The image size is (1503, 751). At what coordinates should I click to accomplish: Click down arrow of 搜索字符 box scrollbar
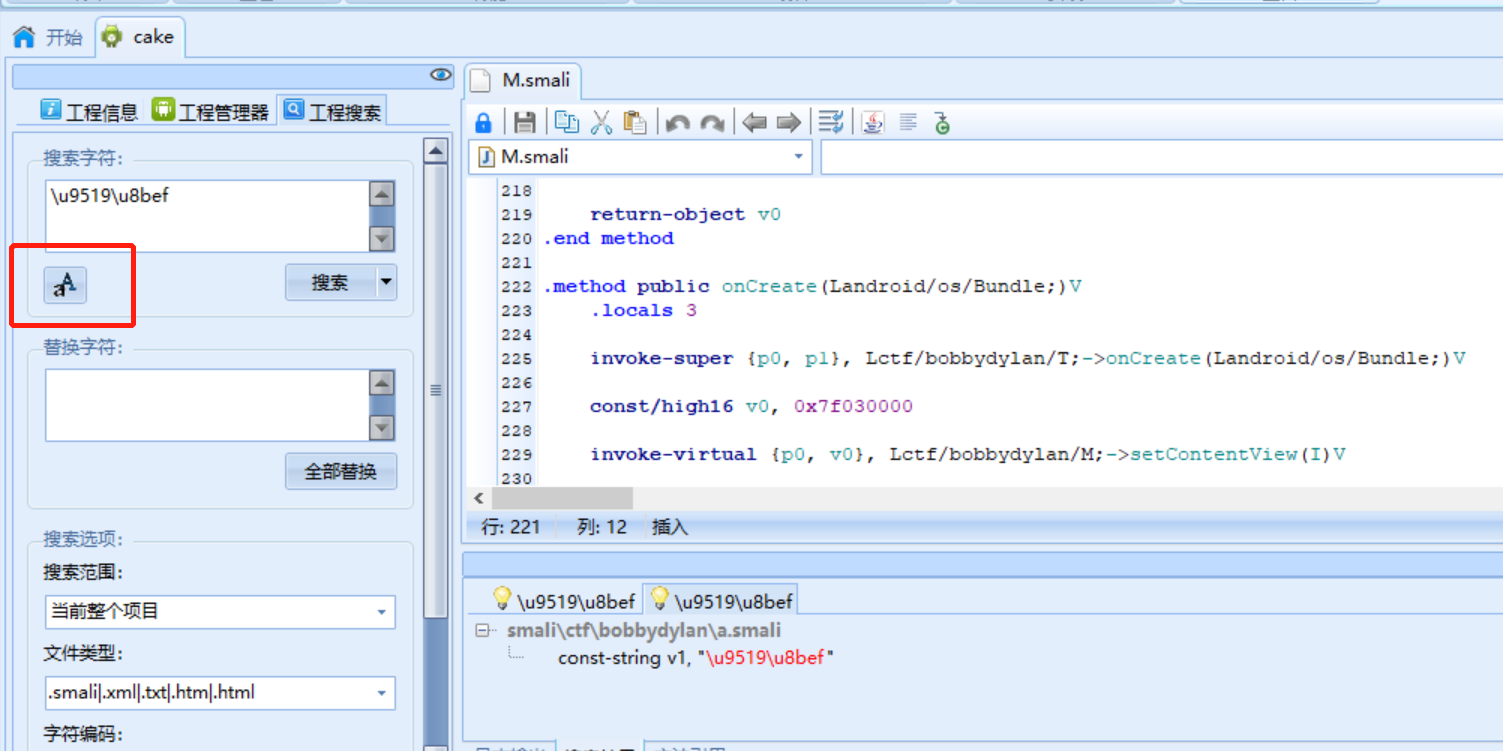[x=382, y=239]
